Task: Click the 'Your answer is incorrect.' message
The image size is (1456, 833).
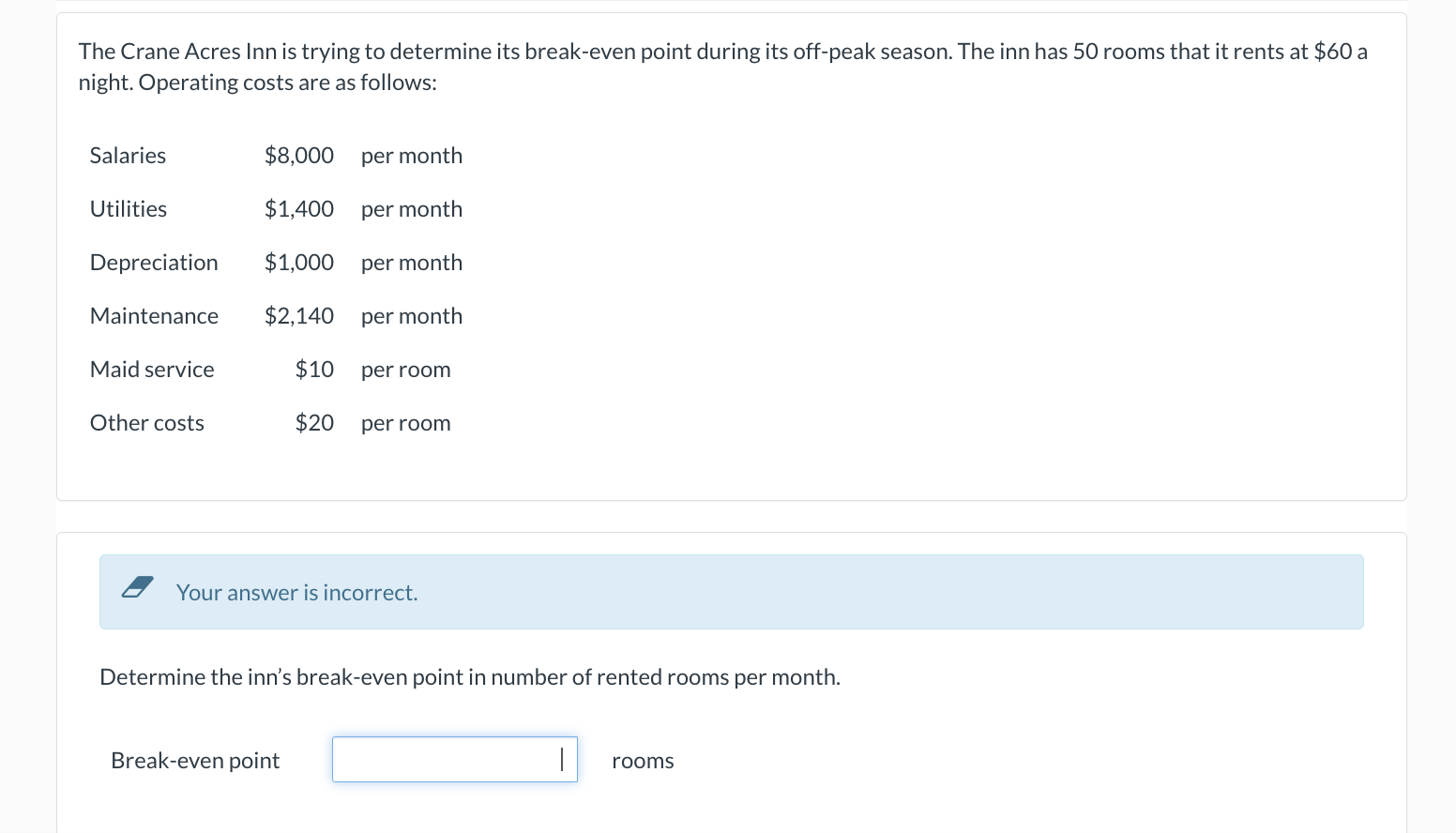Action: click(296, 593)
